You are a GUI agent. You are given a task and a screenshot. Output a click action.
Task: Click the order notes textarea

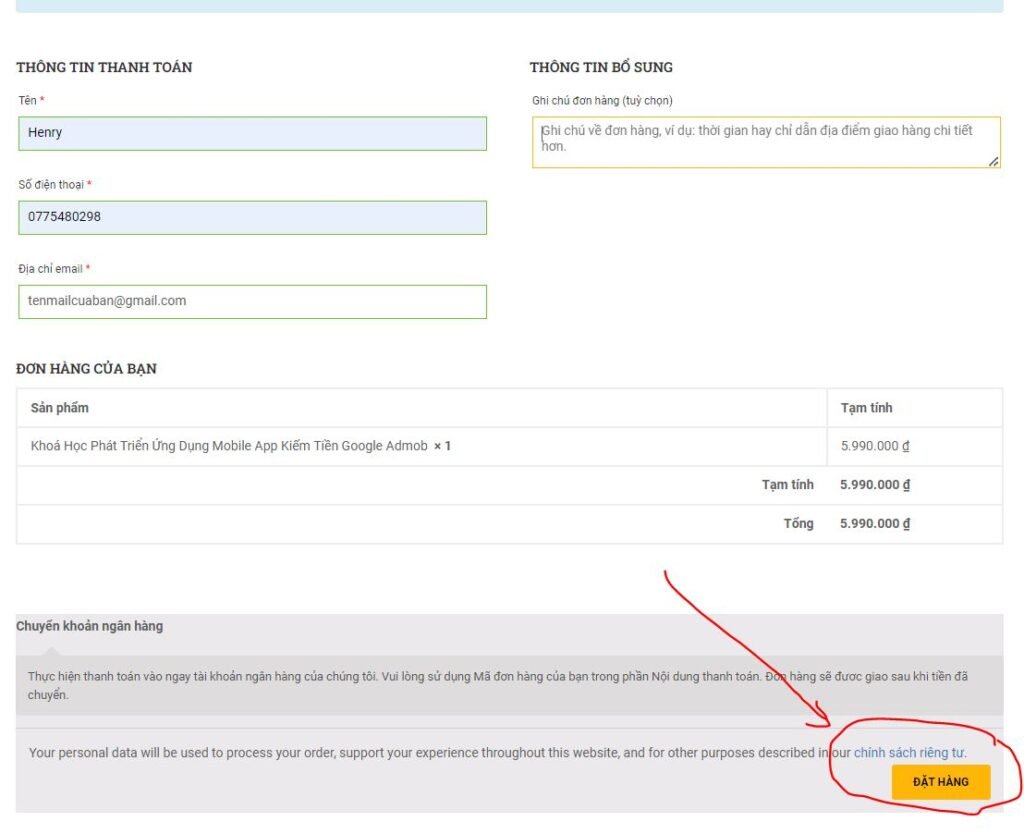pyautogui.click(x=765, y=141)
